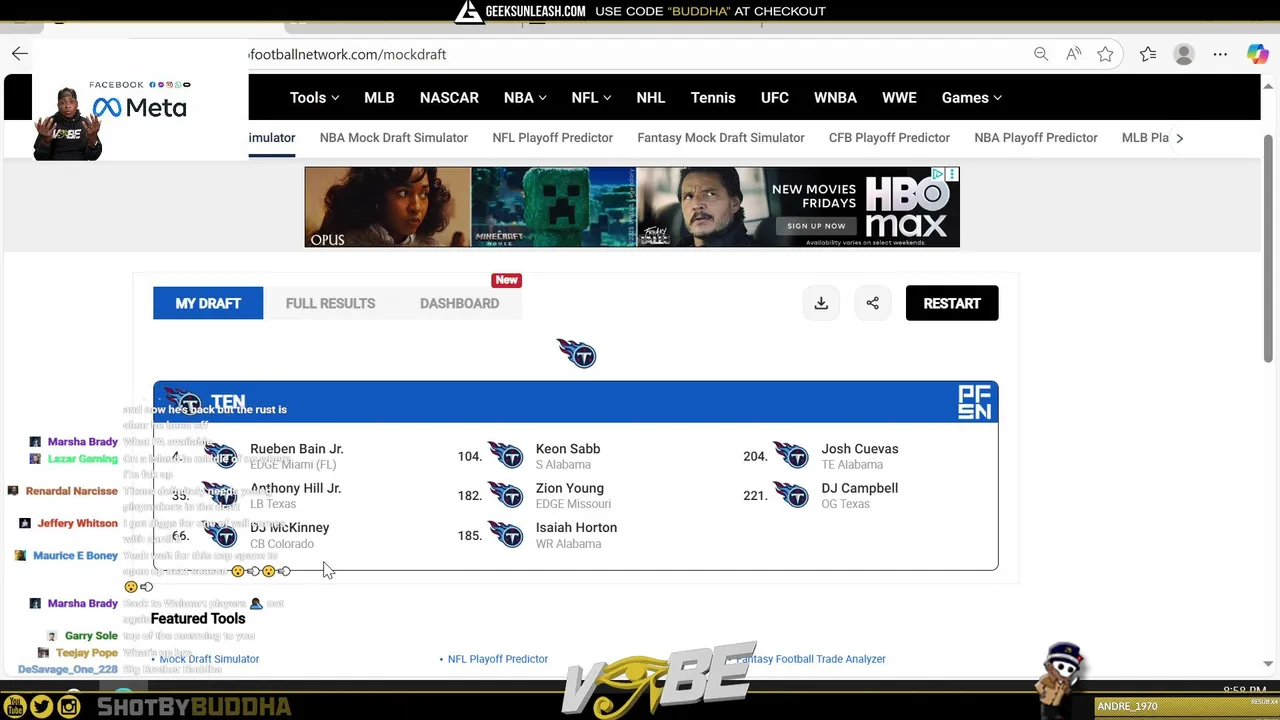Select the Keon Sabb pick name
1280x720 pixels.
coord(568,449)
